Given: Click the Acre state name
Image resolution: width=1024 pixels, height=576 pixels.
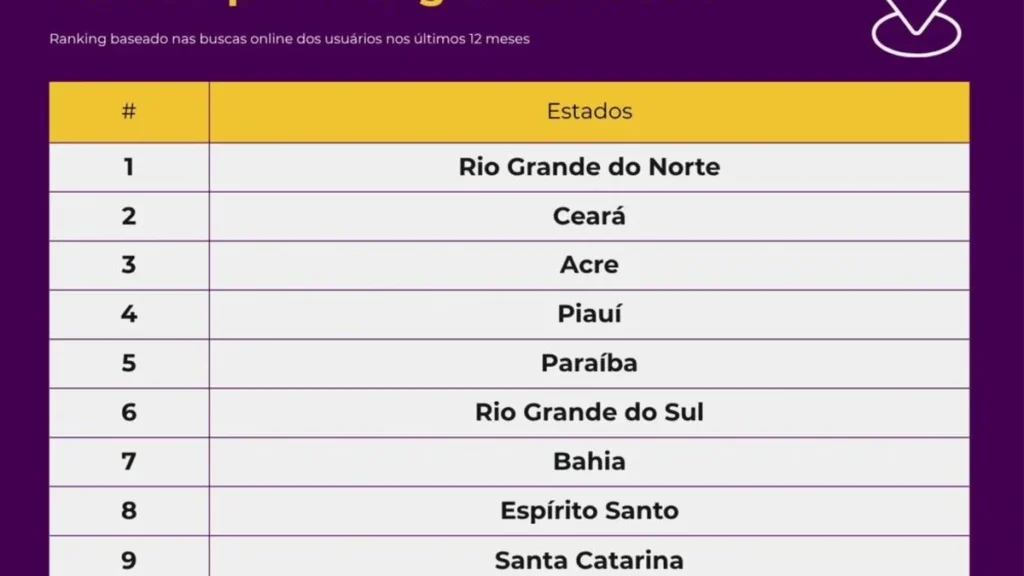Looking at the screenshot, I should coord(589,265).
